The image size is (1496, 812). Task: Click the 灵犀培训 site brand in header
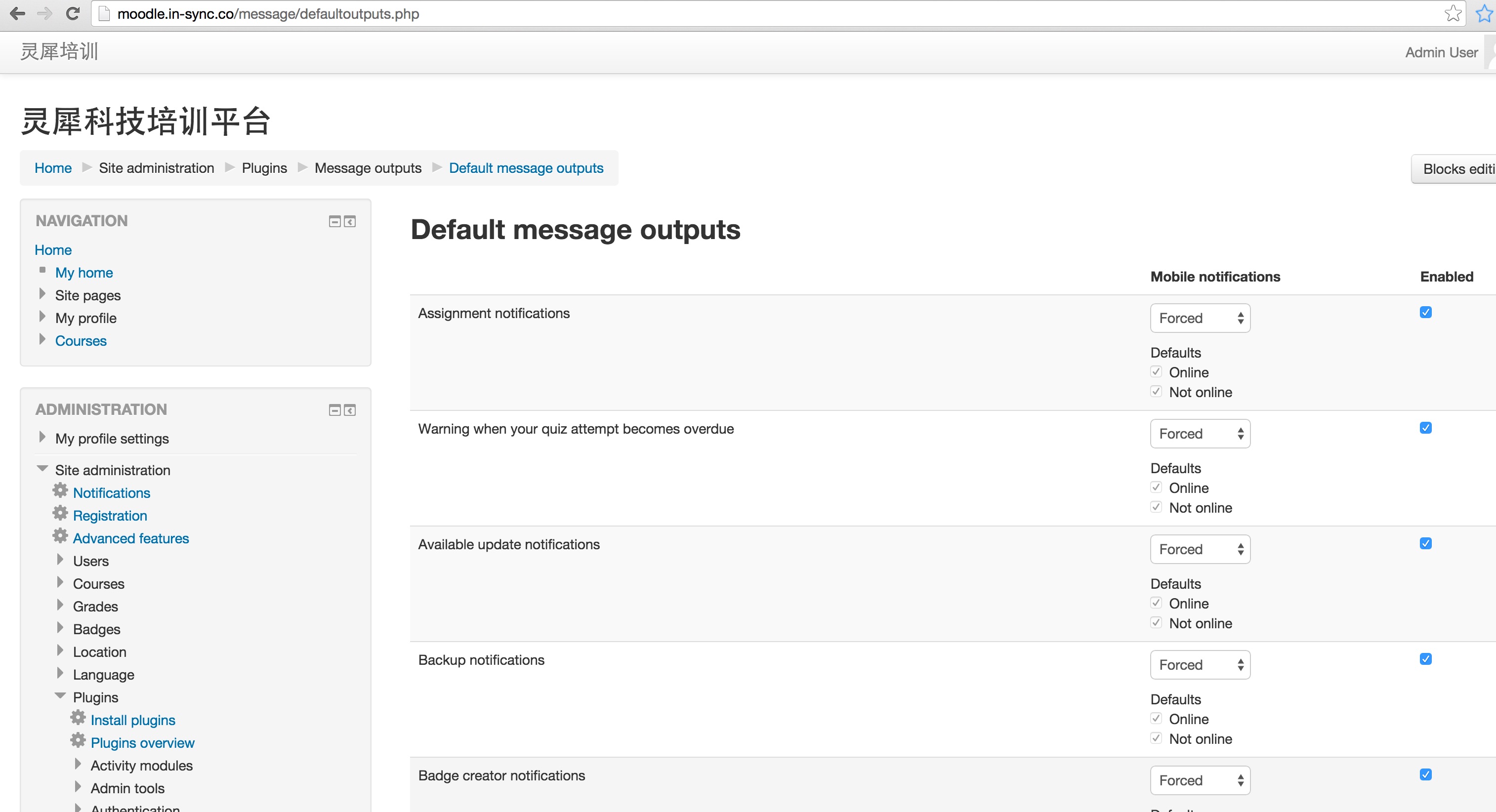[x=59, y=51]
